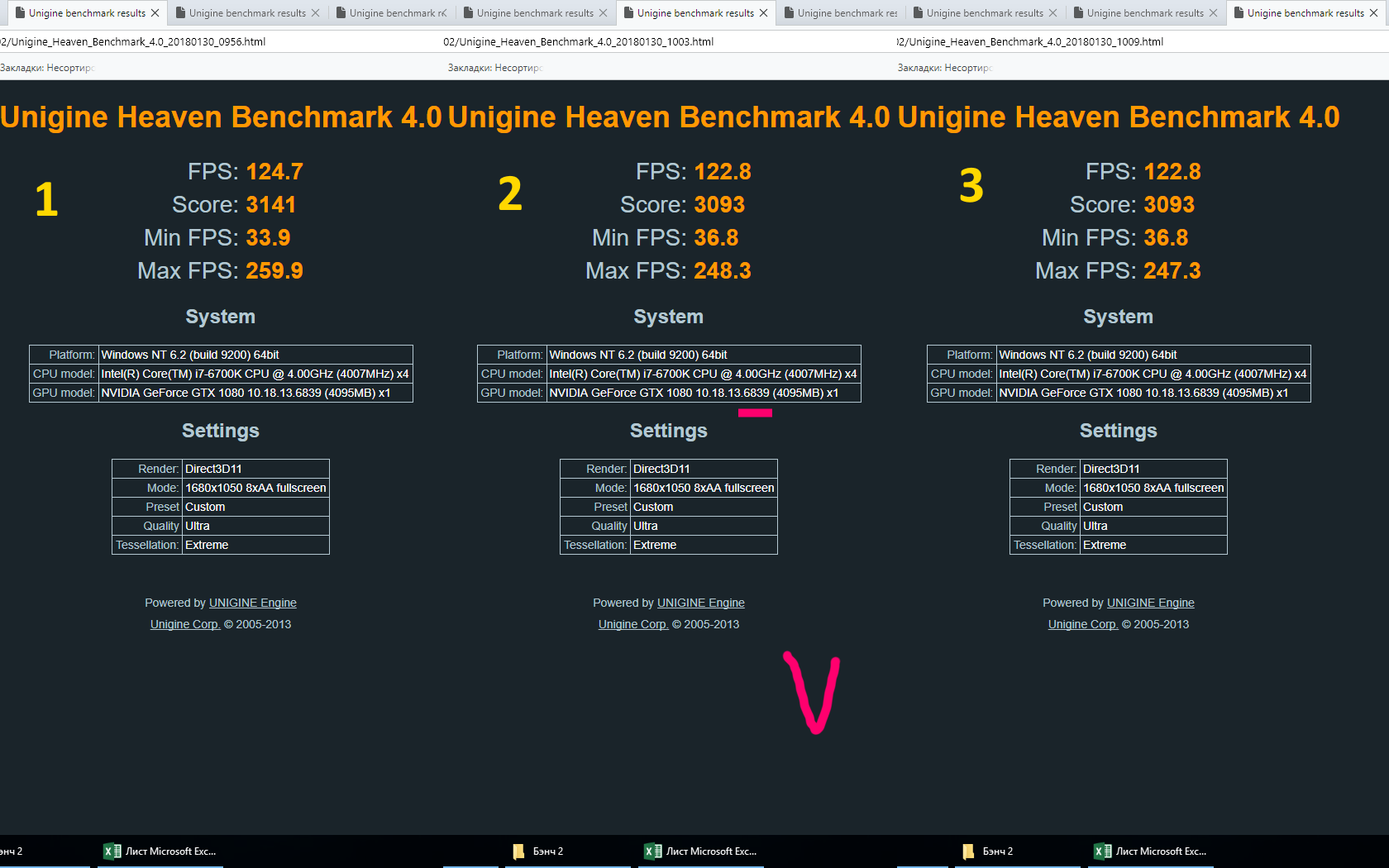Follow Unigine Corp. link in the right page
The height and width of the screenshot is (868, 1389).
pyautogui.click(x=1083, y=624)
